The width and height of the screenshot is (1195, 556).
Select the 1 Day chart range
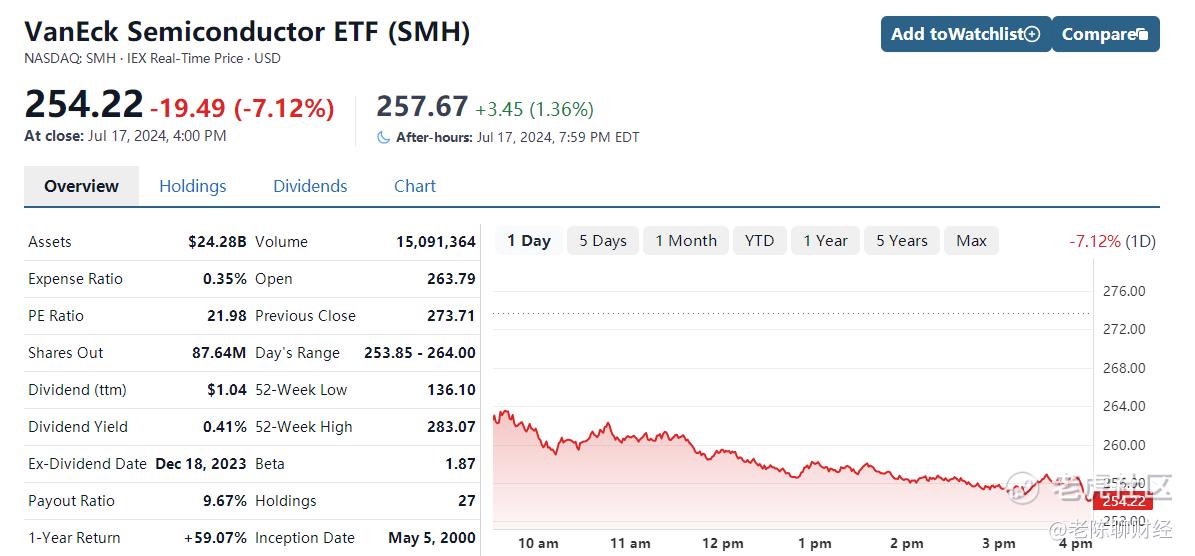click(x=529, y=241)
